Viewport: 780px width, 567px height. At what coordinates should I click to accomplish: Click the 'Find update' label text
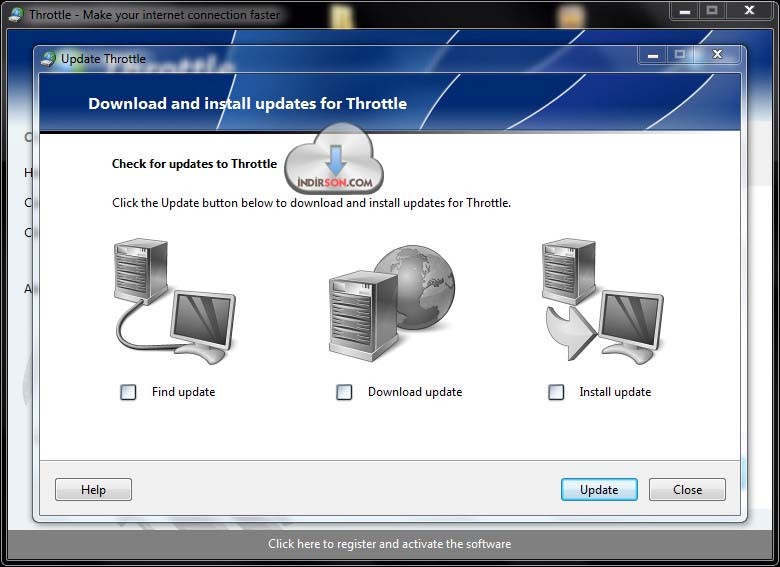[184, 392]
